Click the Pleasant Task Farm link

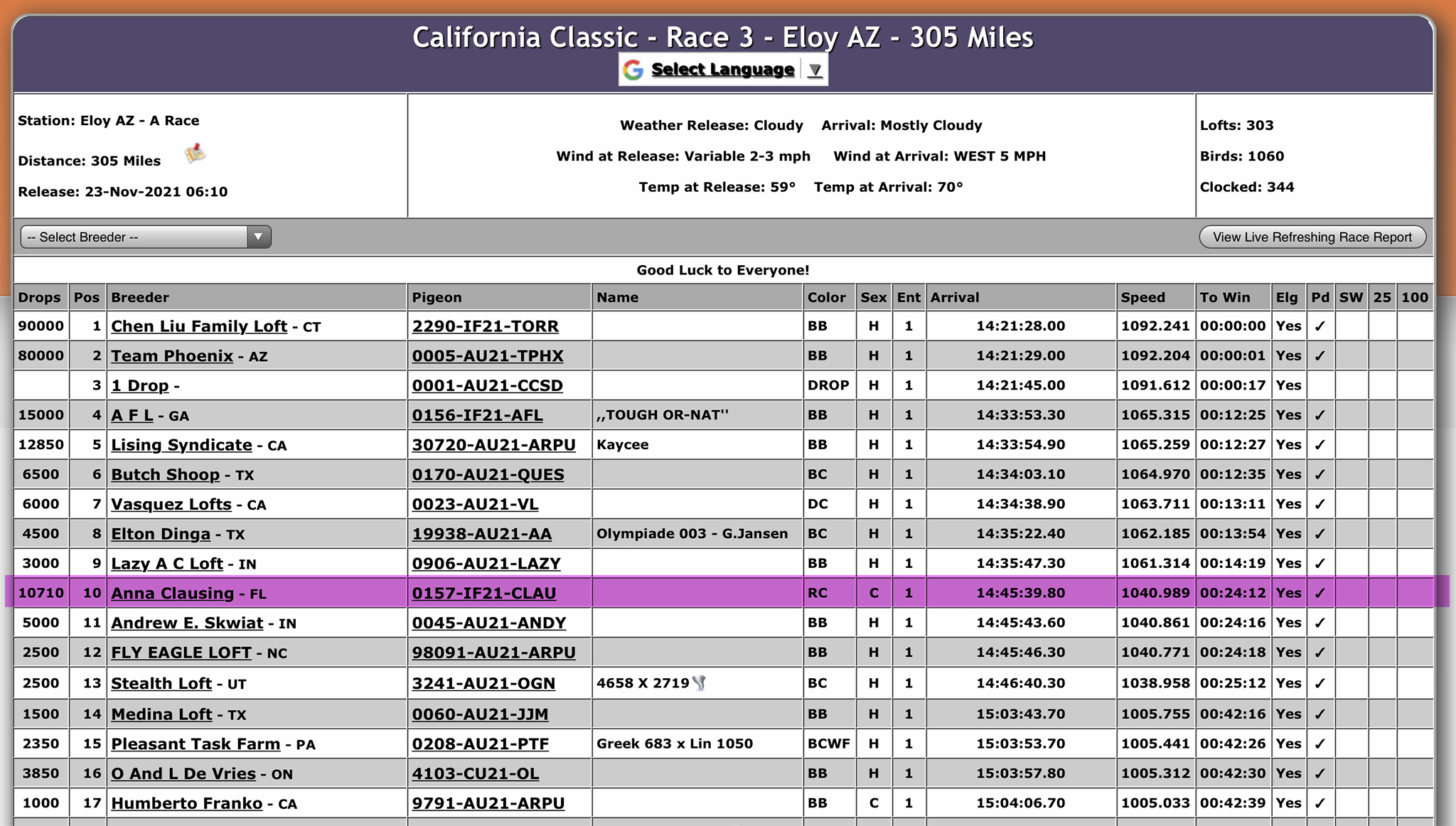point(196,744)
